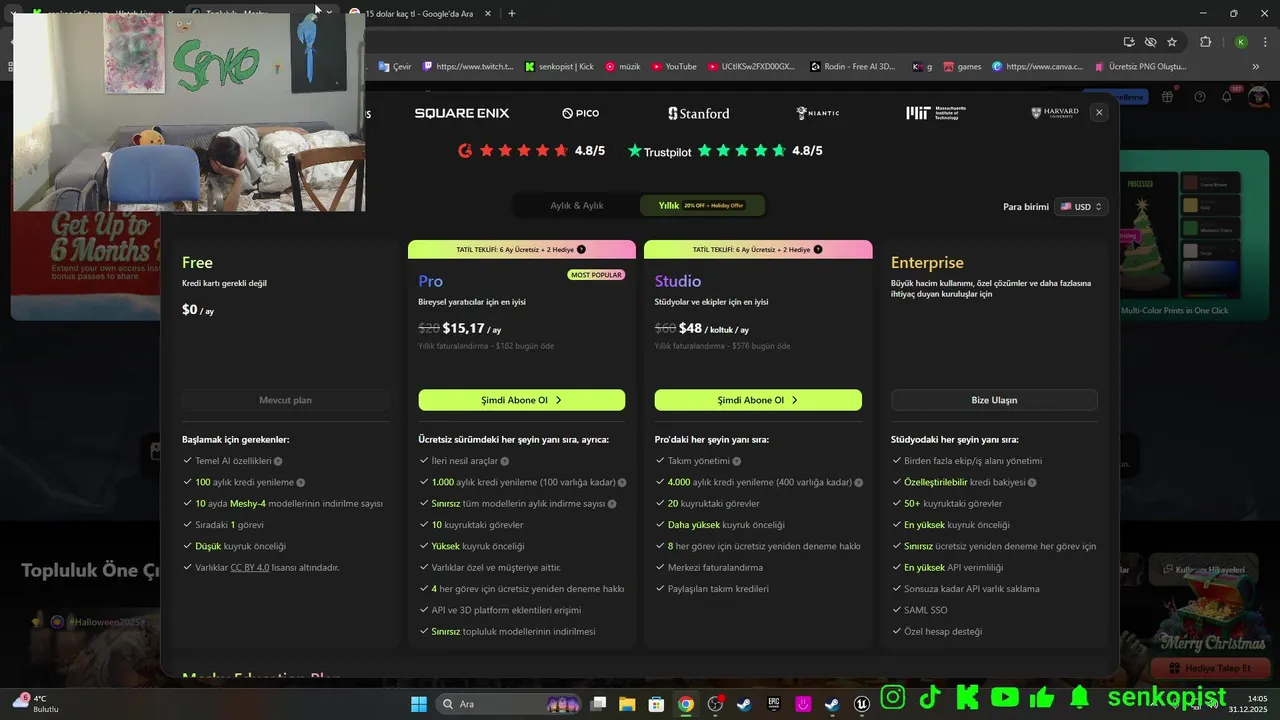Click info icon beside İleri nesil araçlar
This screenshot has width=1280, height=720.
(504, 461)
